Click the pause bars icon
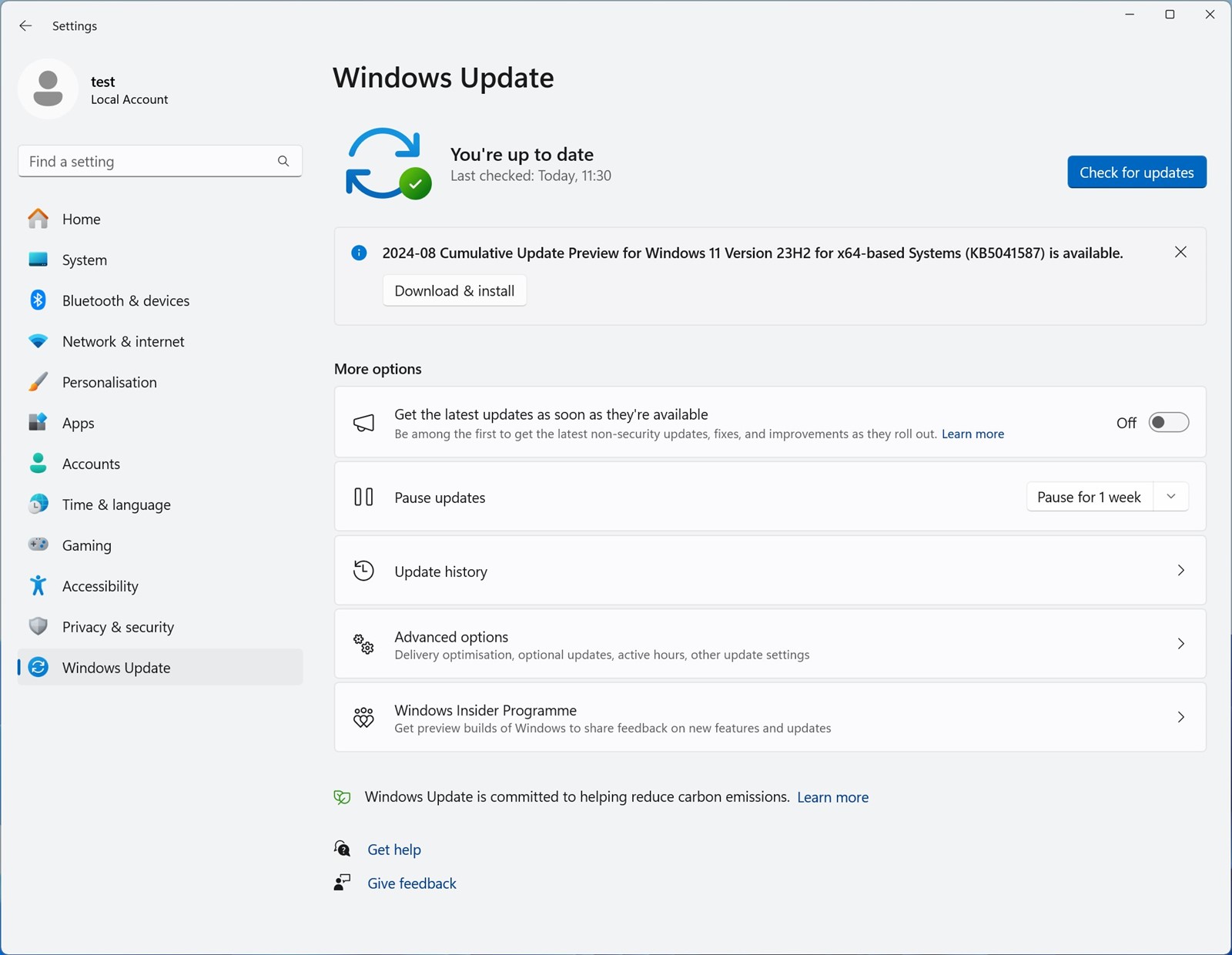This screenshot has height=955, width=1232. pos(363,497)
